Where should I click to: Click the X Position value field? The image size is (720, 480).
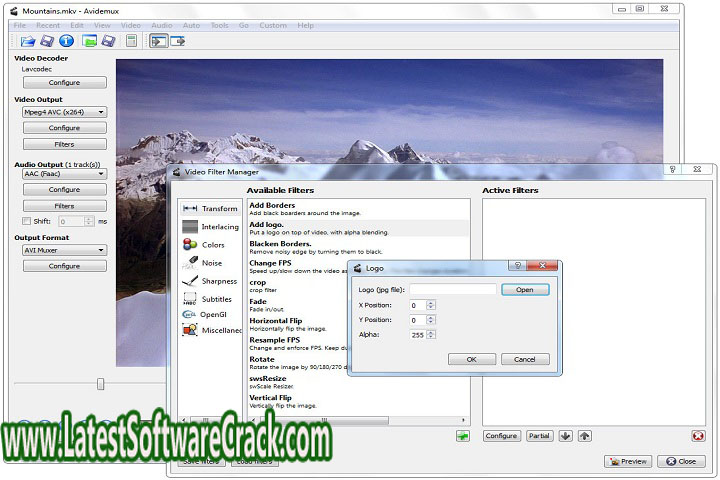tap(418, 305)
